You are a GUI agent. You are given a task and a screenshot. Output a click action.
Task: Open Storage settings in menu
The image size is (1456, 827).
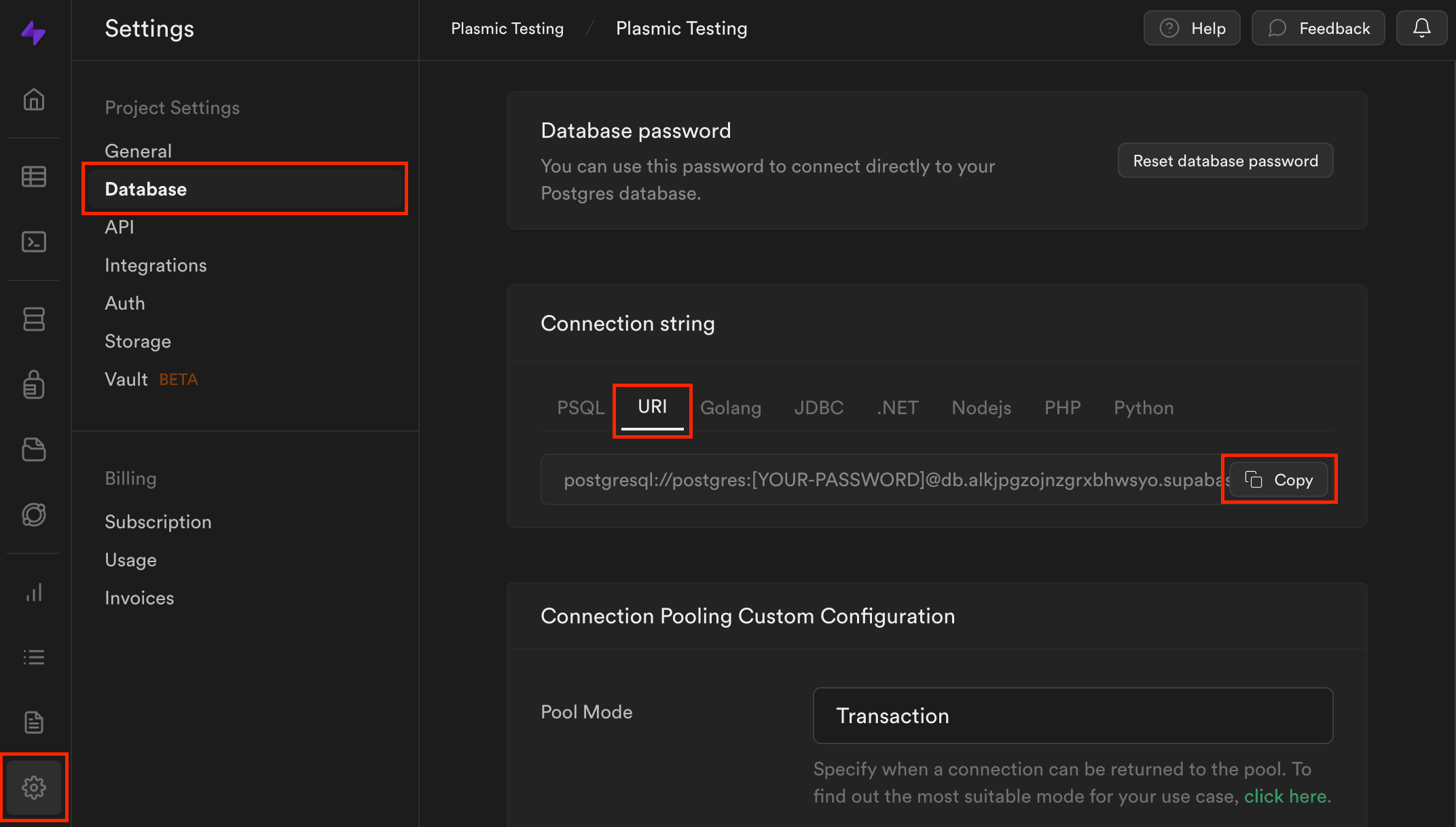tap(138, 341)
